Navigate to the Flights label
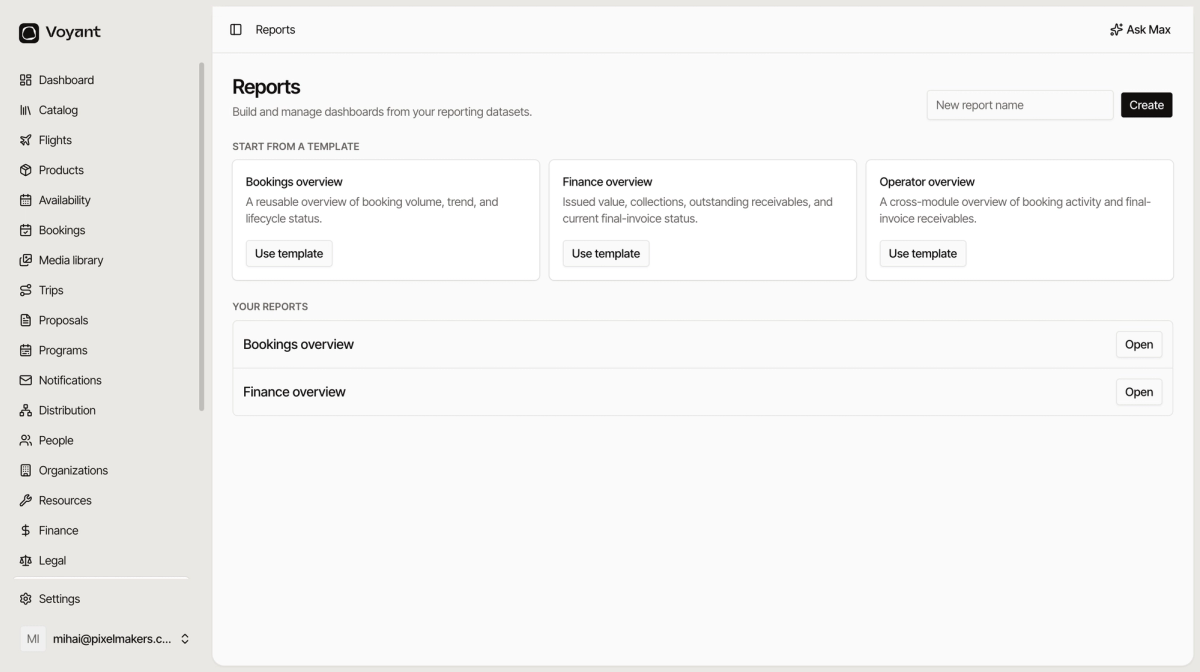The height and width of the screenshot is (672, 1200). coord(55,140)
